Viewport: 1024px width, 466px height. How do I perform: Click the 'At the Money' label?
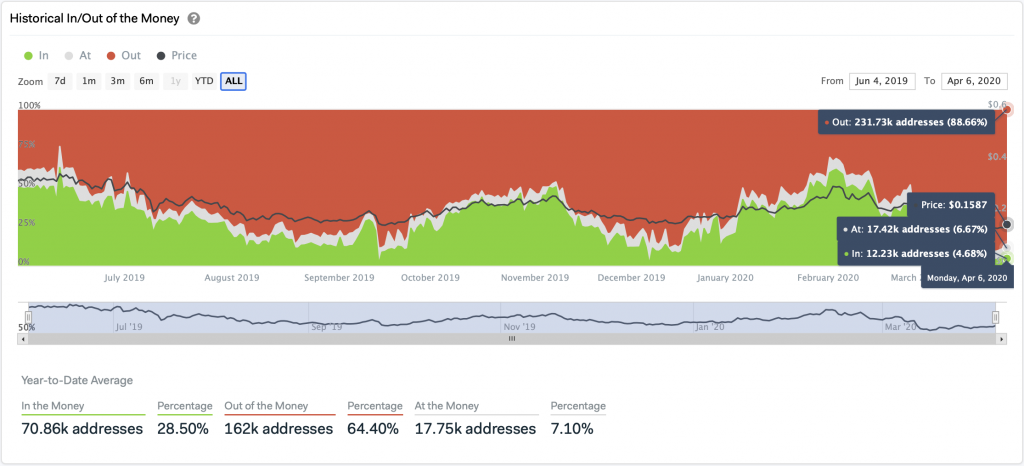(447, 406)
